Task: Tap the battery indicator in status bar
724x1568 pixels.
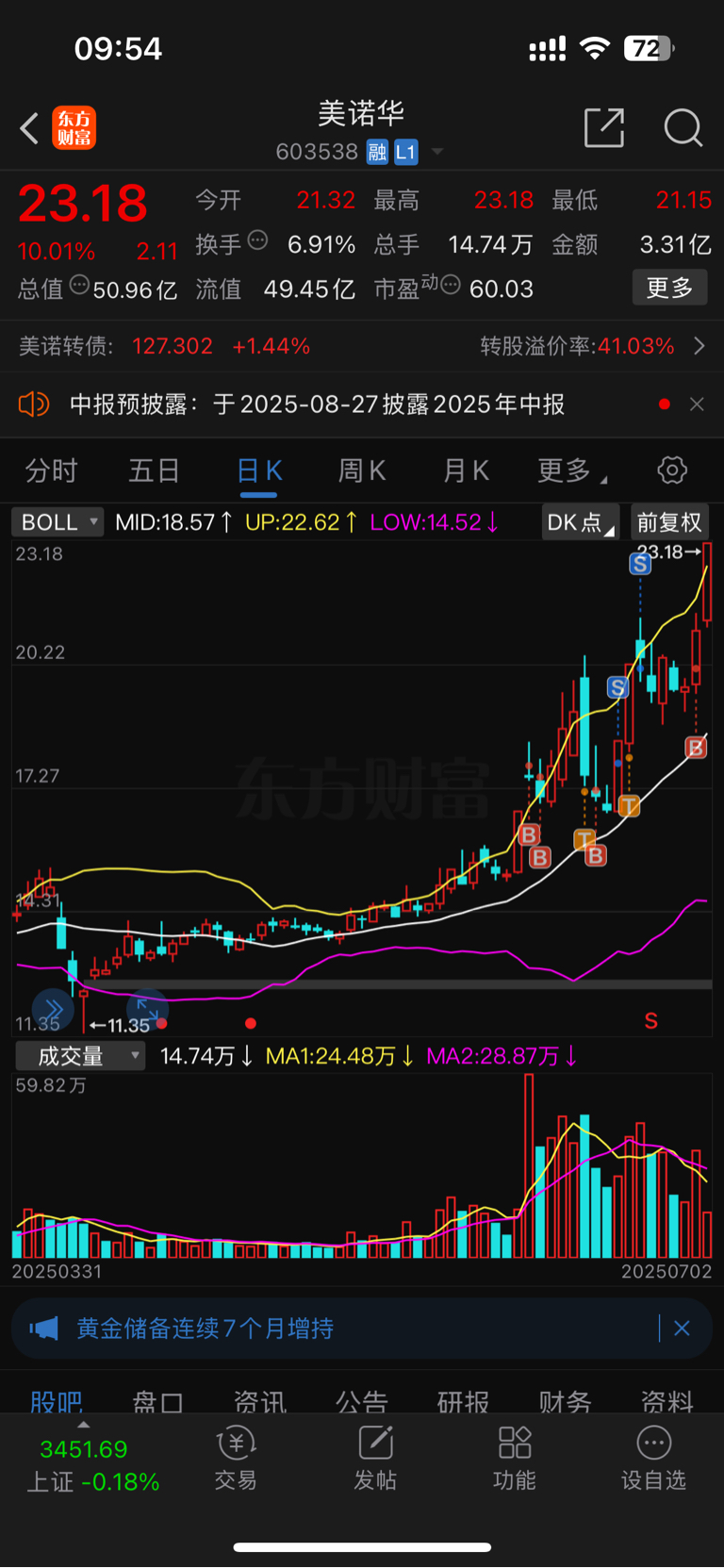Action: coord(649,48)
